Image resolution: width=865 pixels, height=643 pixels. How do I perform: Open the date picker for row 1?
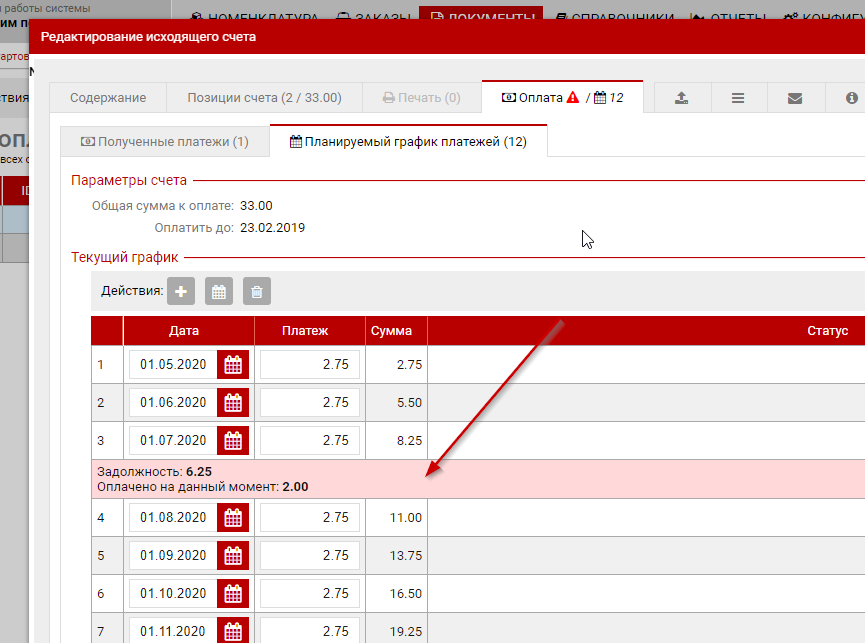[x=233, y=365]
